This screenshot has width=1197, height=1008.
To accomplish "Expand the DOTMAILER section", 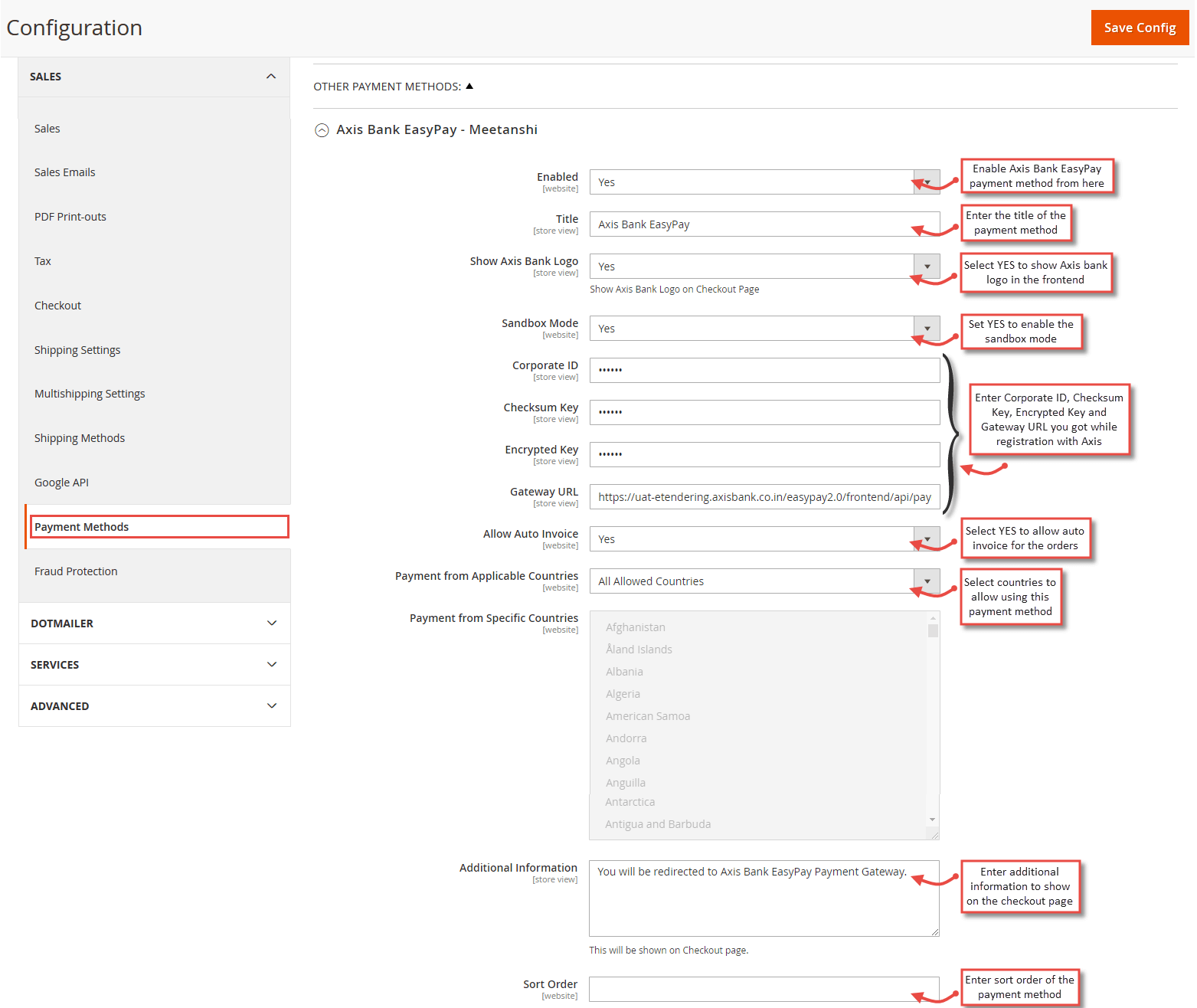I will click(x=272, y=623).
